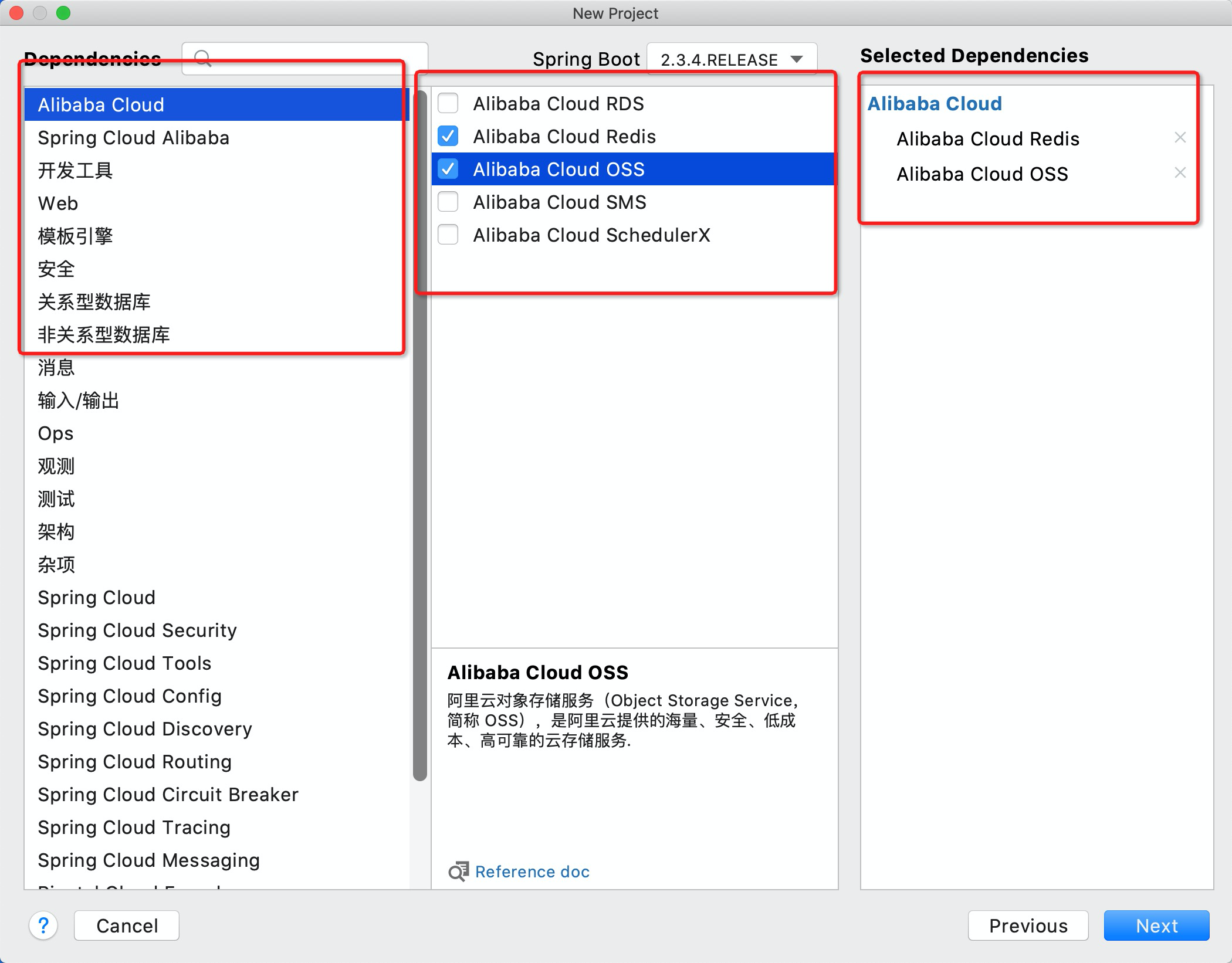Select the Spring Cloud Discovery category

217,728
